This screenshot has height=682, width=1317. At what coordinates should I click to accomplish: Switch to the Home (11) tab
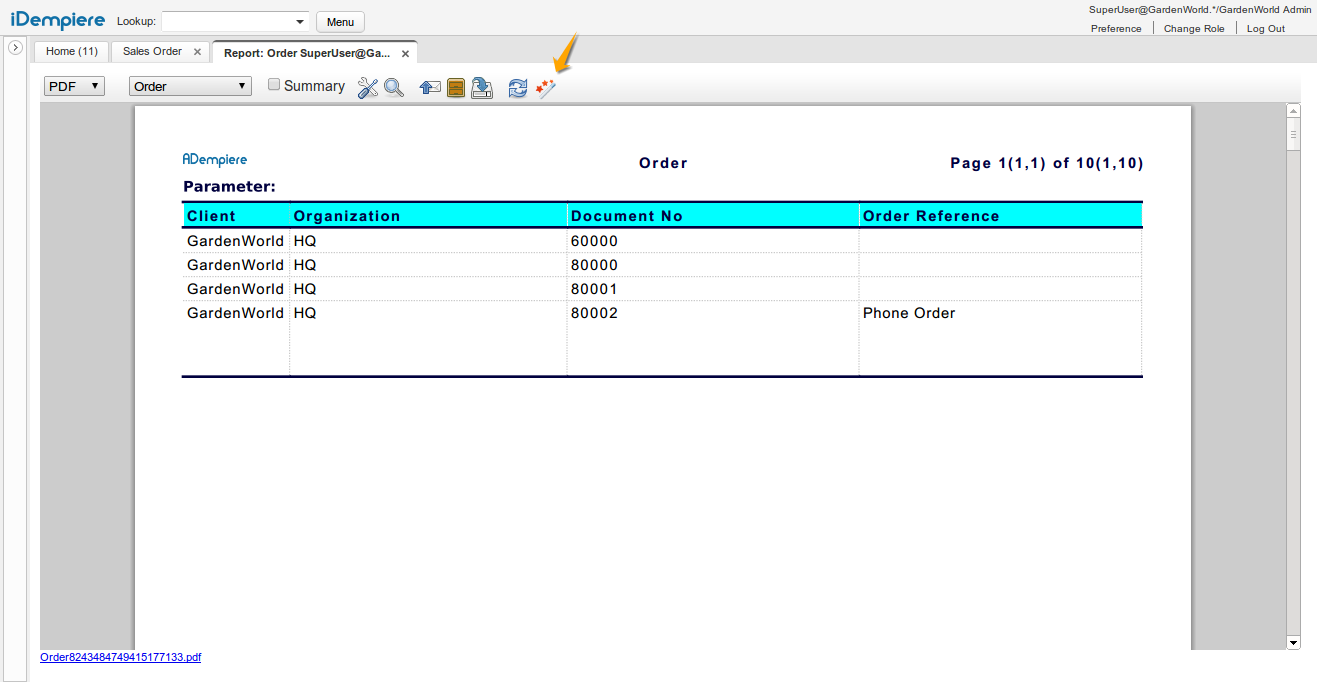(x=72, y=51)
